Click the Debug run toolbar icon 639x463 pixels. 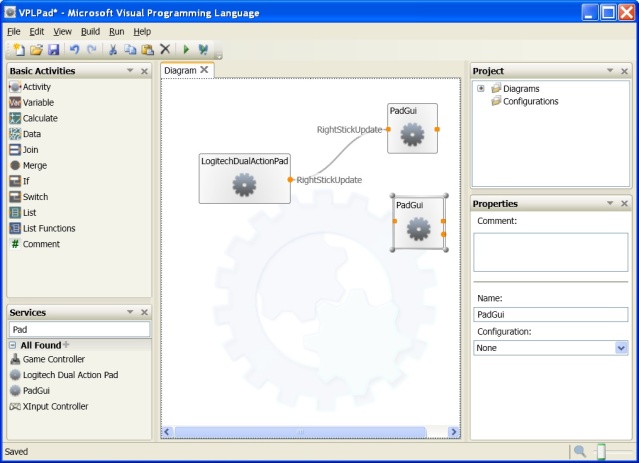pyautogui.click(x=203, y=49)
